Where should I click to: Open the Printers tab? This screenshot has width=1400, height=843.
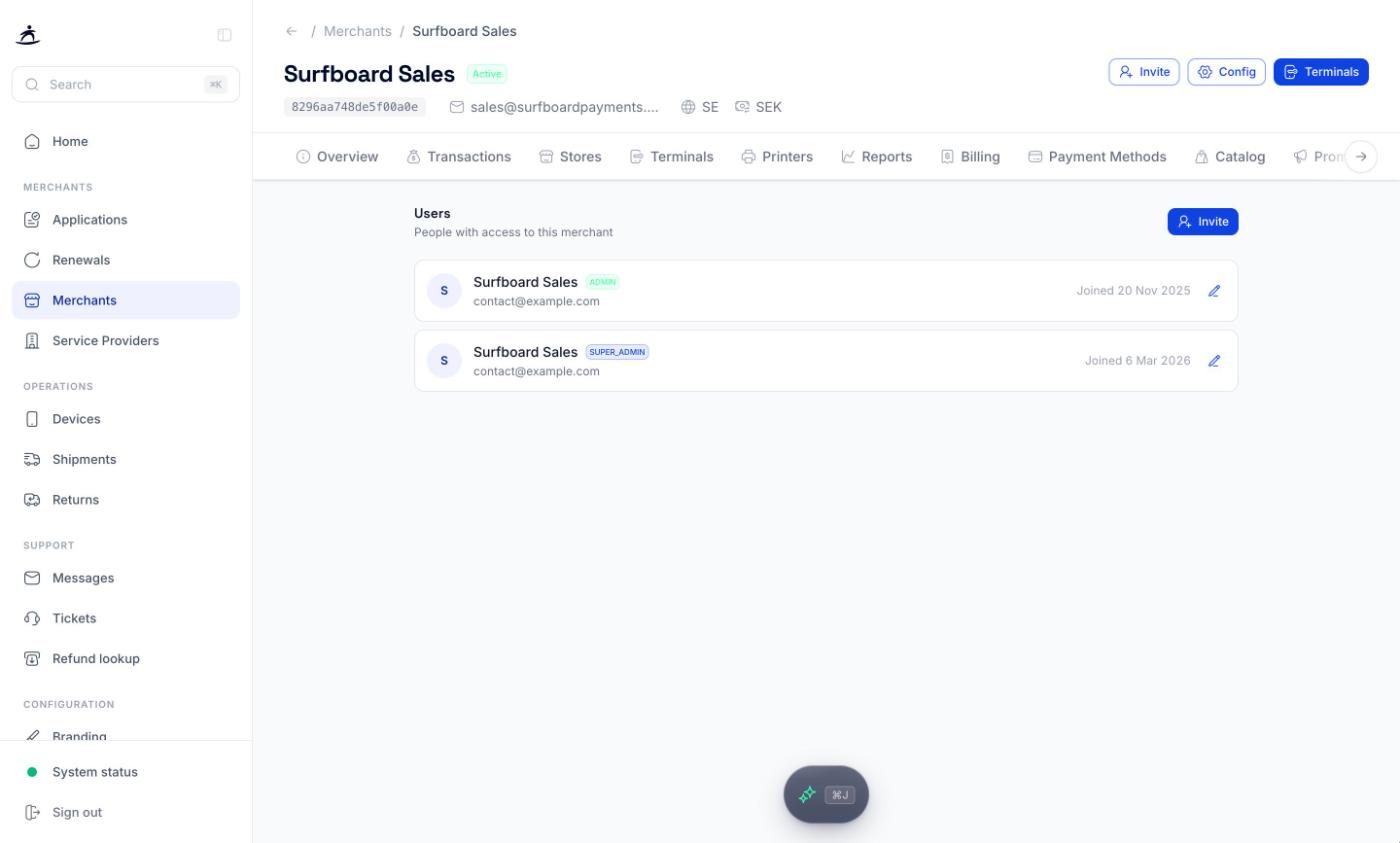(x=777, y=157)
